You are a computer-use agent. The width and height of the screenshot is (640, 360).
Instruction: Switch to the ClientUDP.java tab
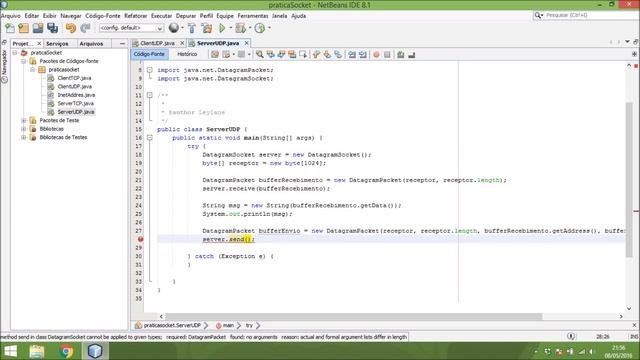click(157, 43)
